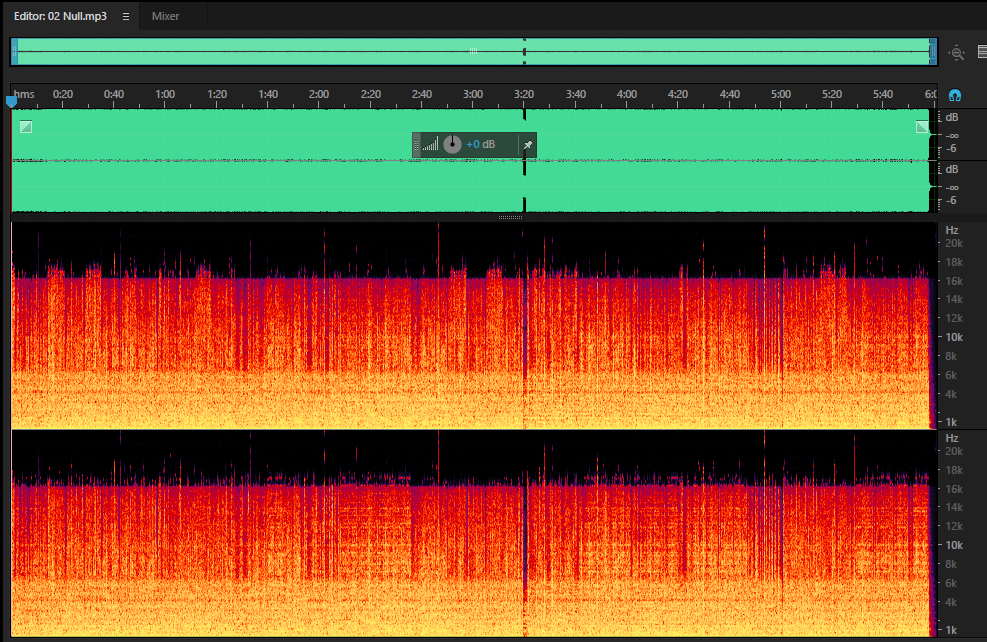The height and width of the screenshot is (642, 987).
Task: Grab the HUD dotted grip handle
Action: pyautogui.click(x=416, y=145)
